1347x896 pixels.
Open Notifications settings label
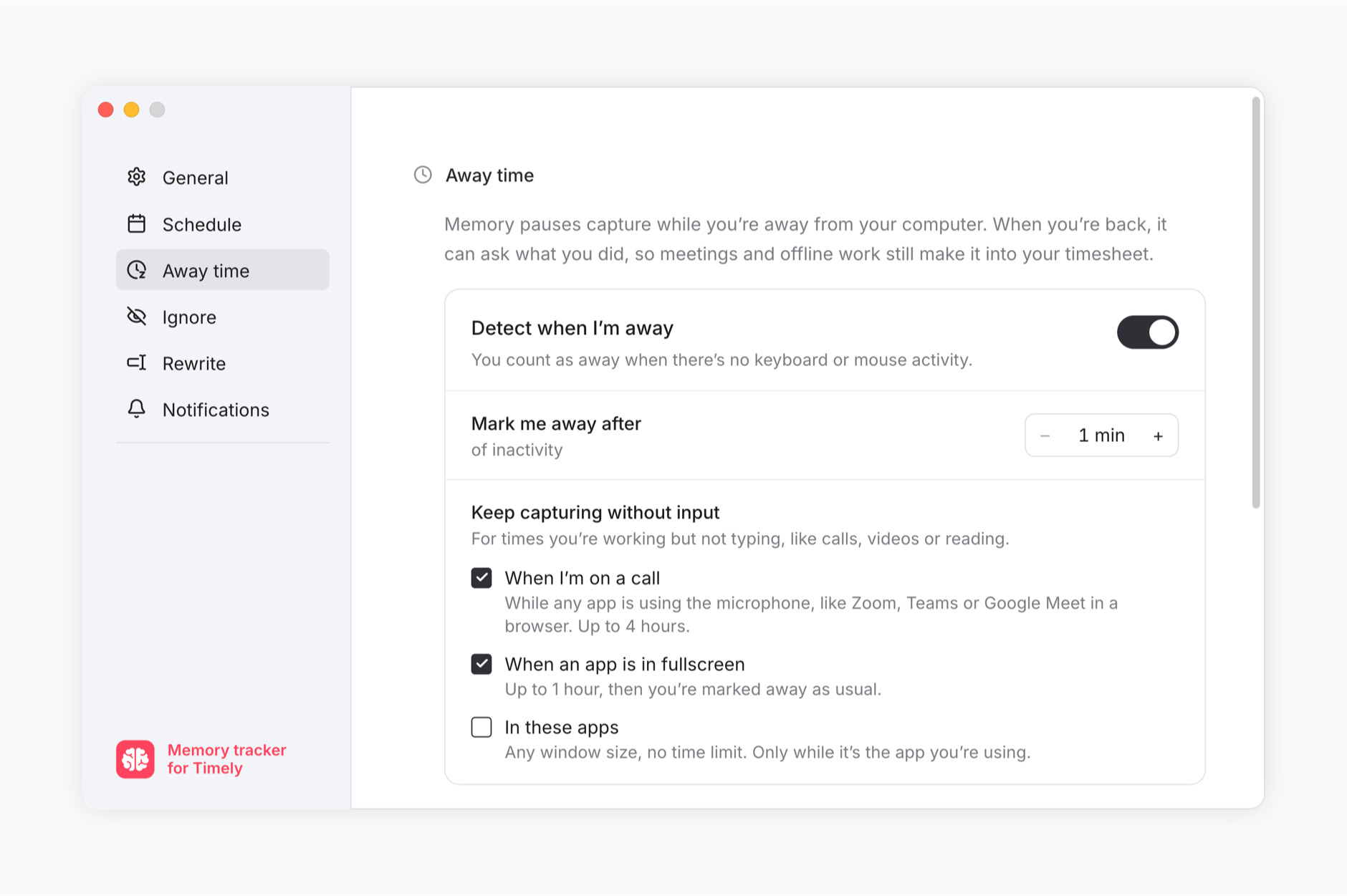pos(216,410)
